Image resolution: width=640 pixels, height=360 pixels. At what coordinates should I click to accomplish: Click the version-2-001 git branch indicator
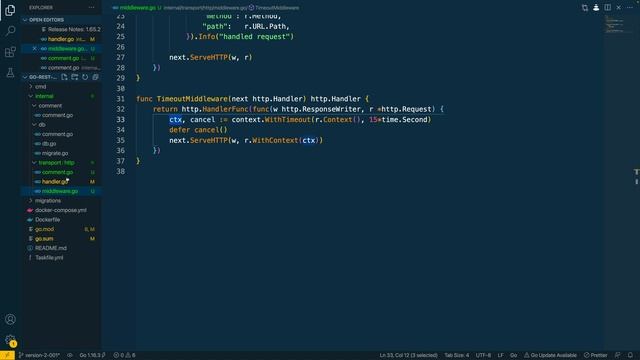pyautogui.click(x=39, y=356)
